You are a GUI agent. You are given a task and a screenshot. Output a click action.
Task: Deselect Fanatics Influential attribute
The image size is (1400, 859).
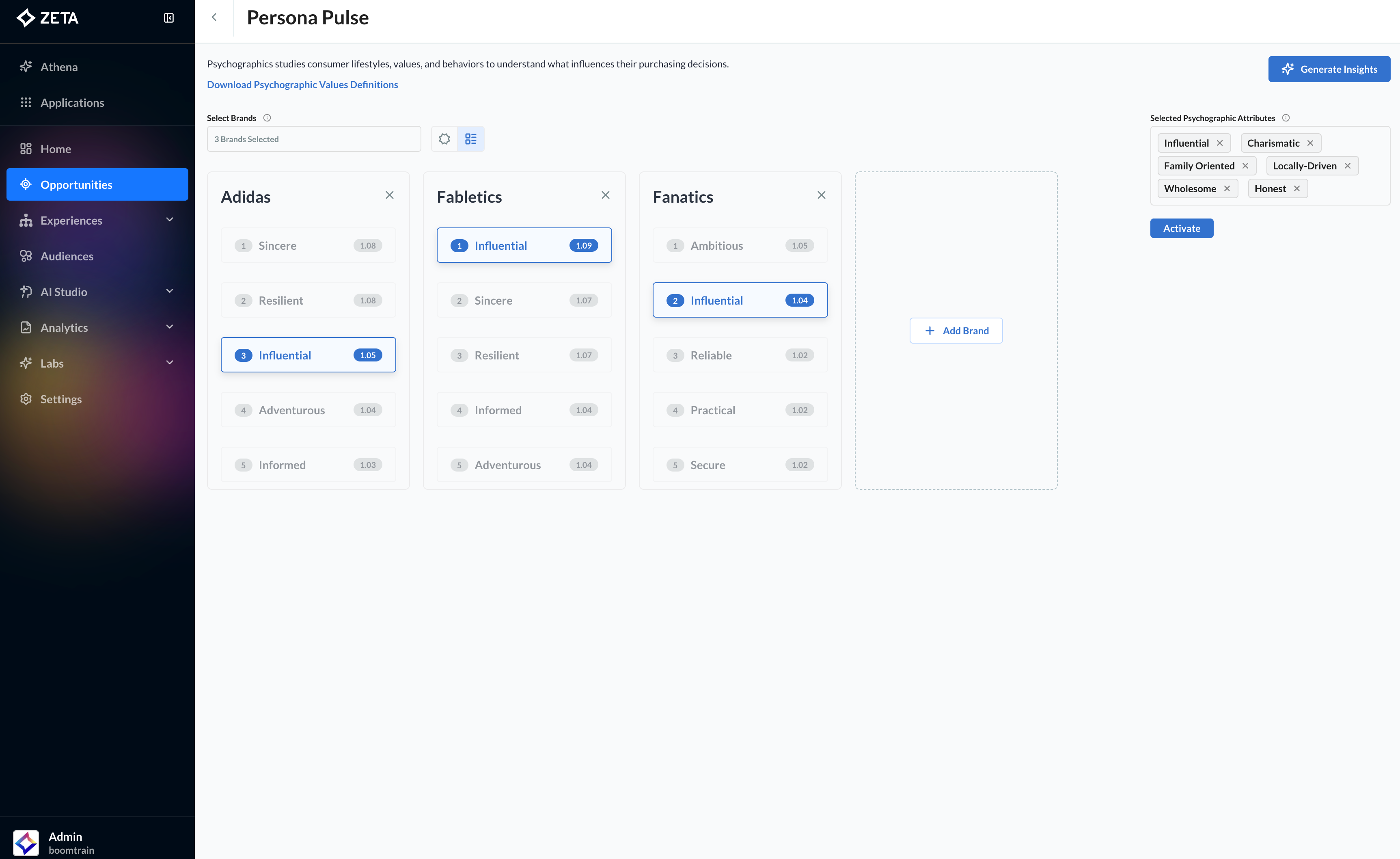click(740, 300)
